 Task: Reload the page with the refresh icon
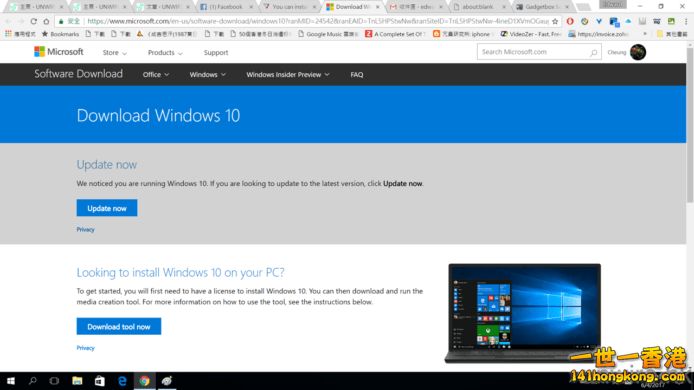[34, 21]
